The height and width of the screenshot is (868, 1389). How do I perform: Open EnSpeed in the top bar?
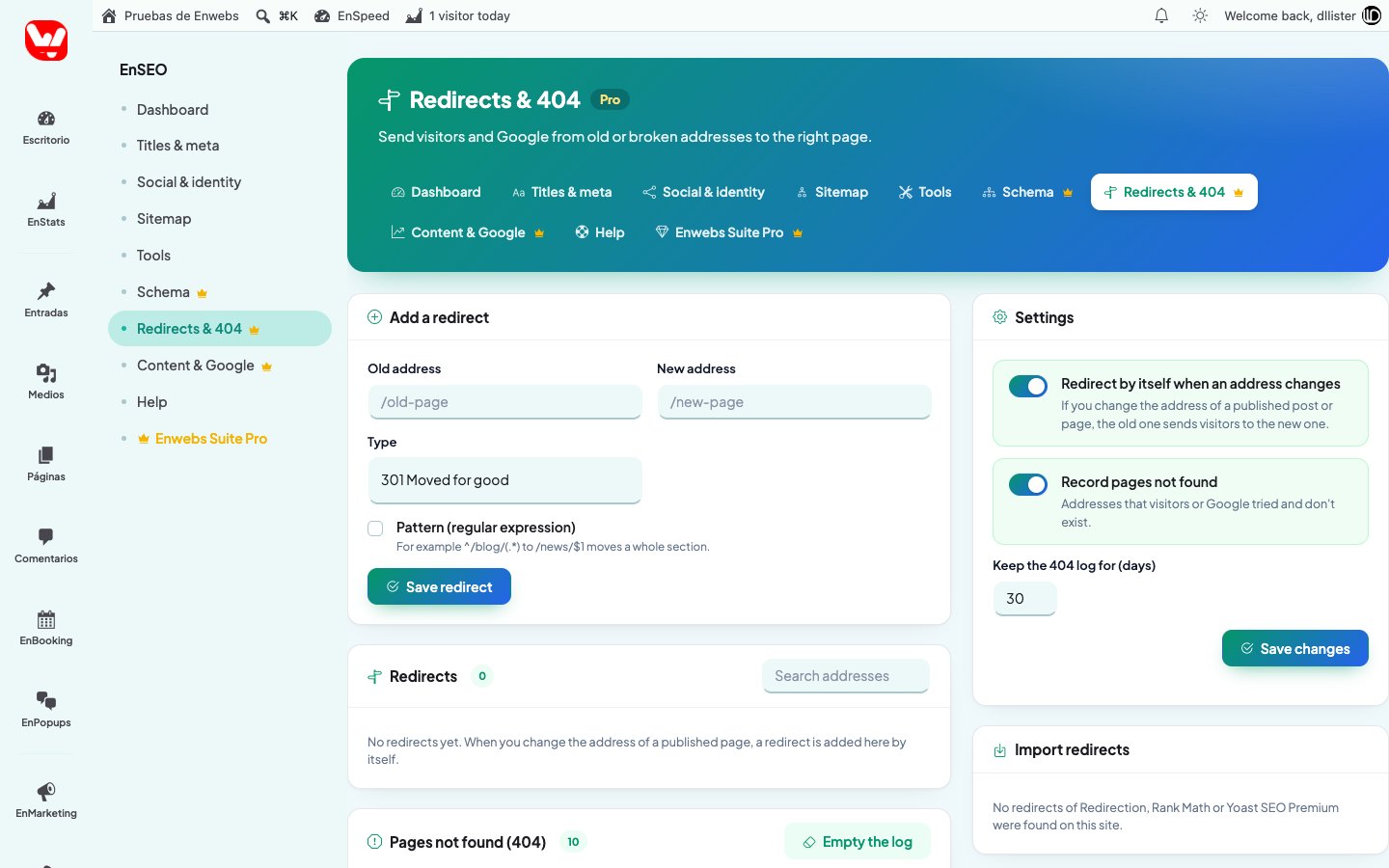[352, 15]
